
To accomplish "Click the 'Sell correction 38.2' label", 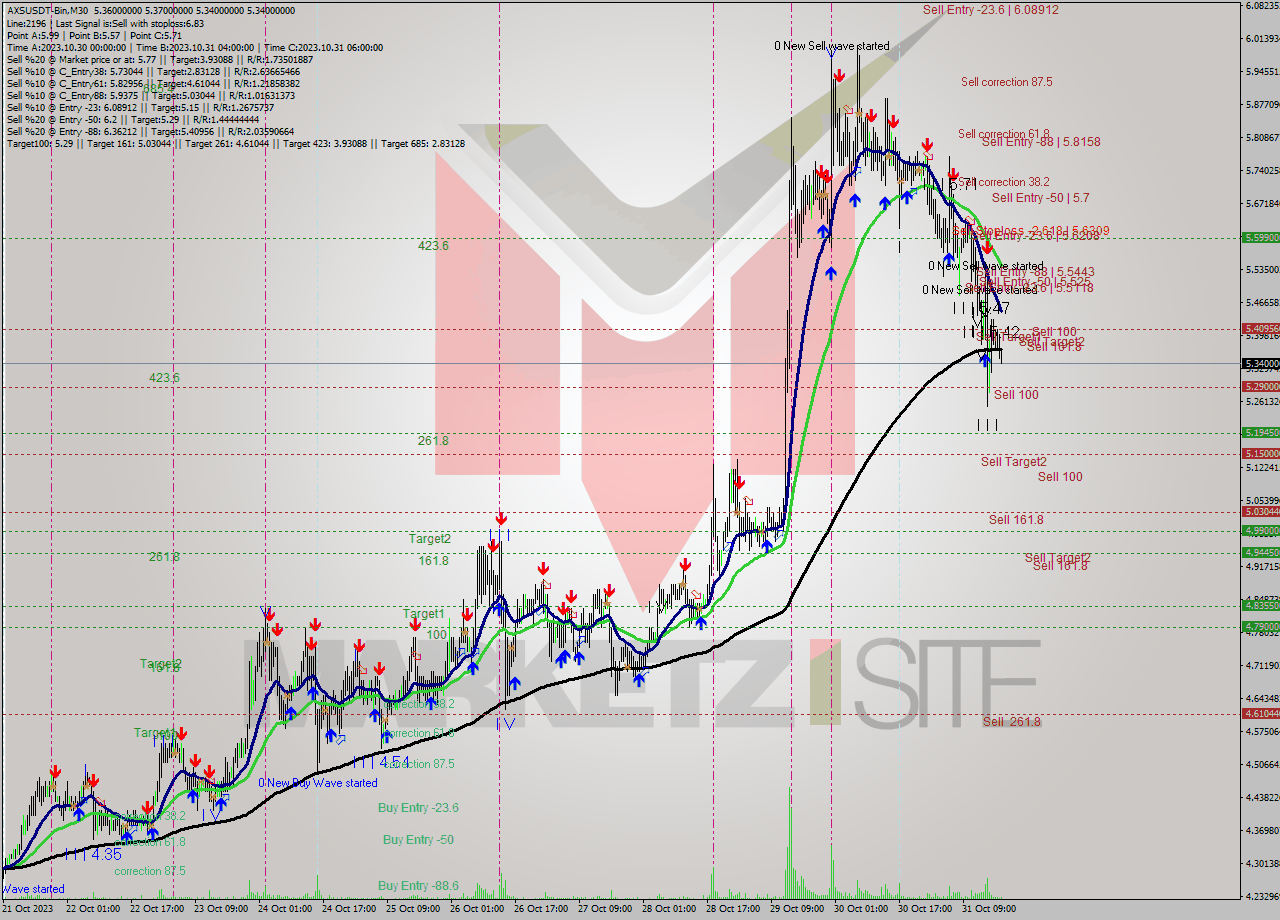I will click(1004, 182).
